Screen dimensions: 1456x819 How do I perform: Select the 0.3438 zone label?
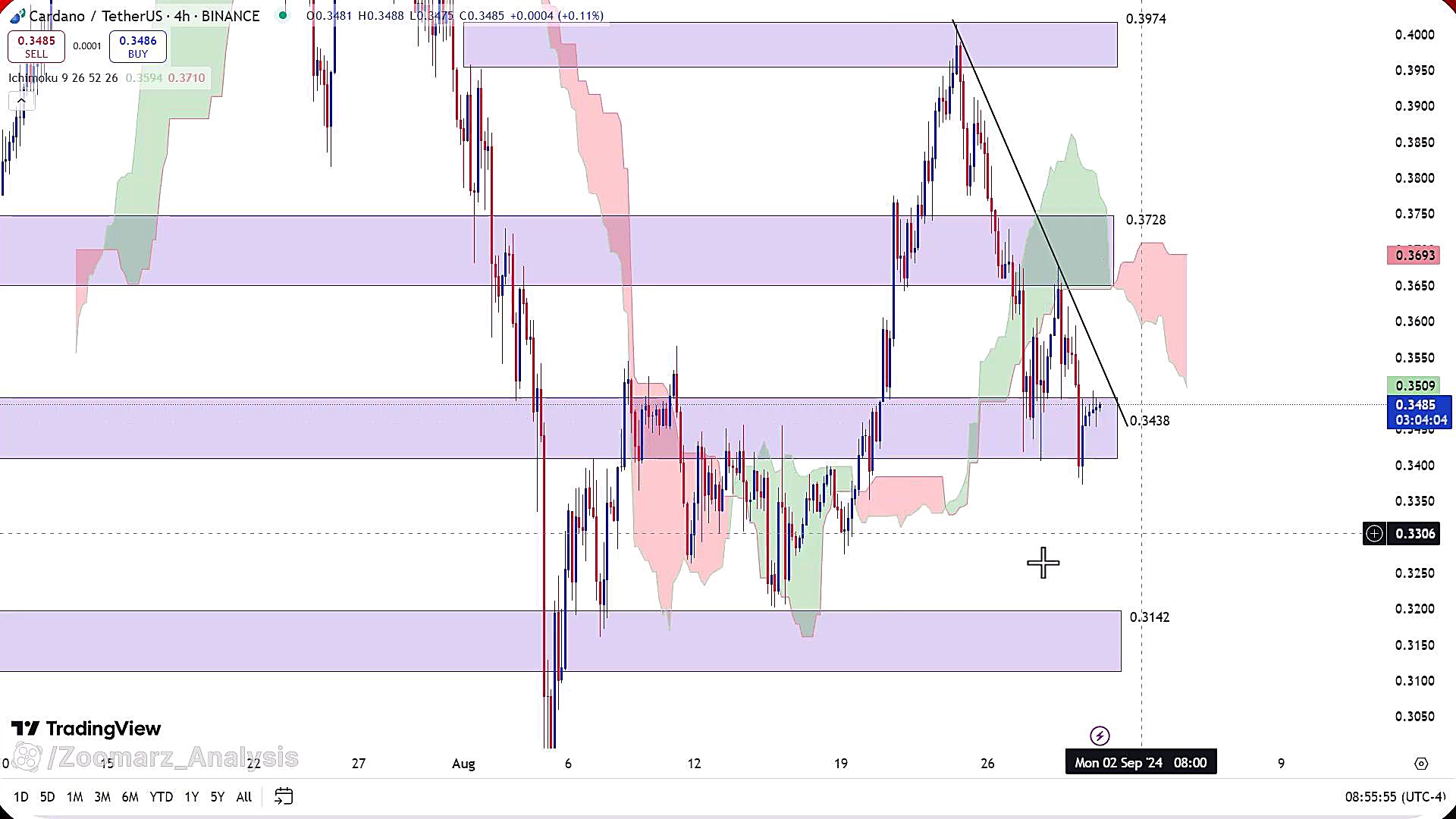1150,421
